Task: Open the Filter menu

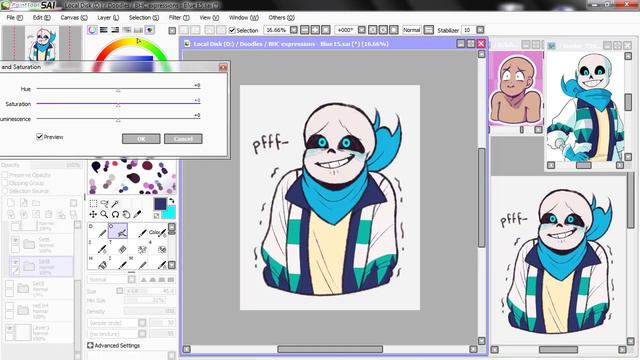Action: point(179,18)
